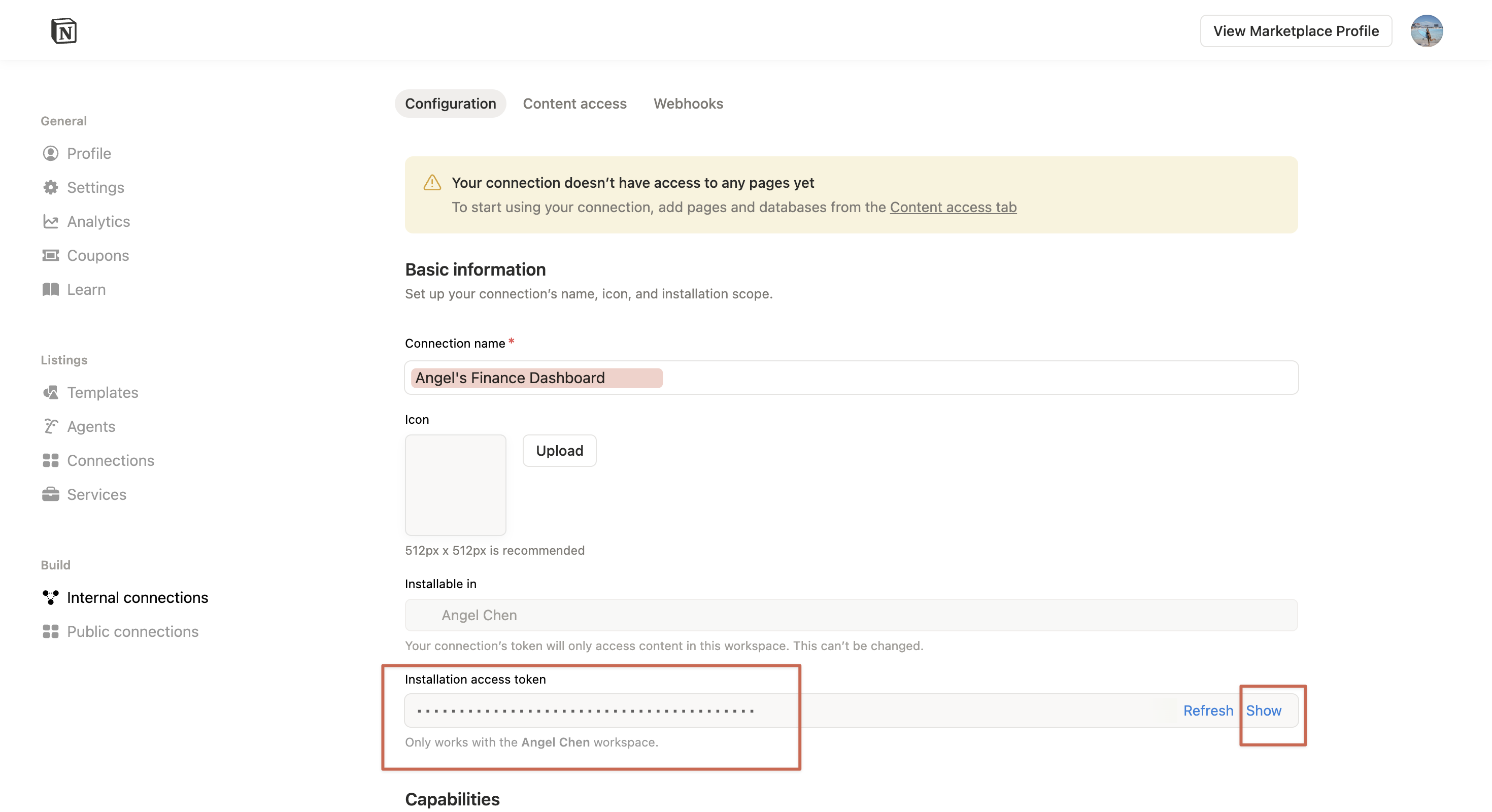Go to the Templates listing icon

pyautogui.click(x=50, y=393)
